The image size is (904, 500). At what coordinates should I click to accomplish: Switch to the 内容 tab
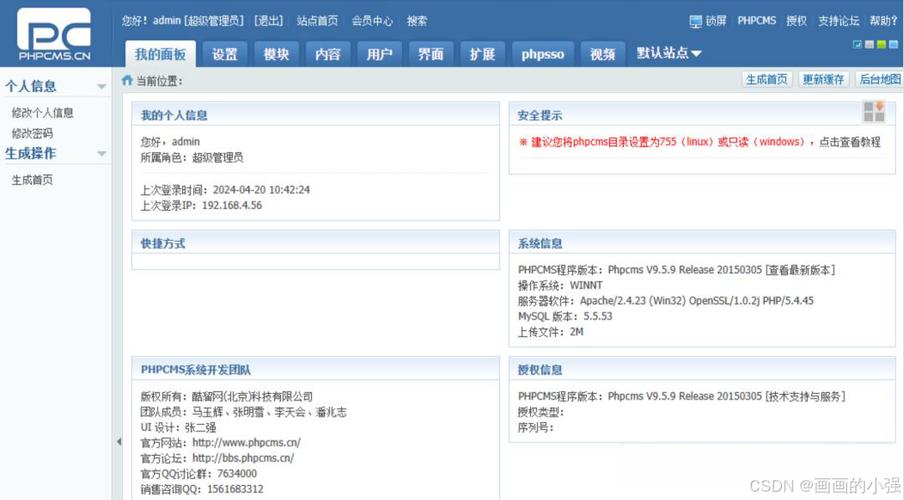point(327,54)
